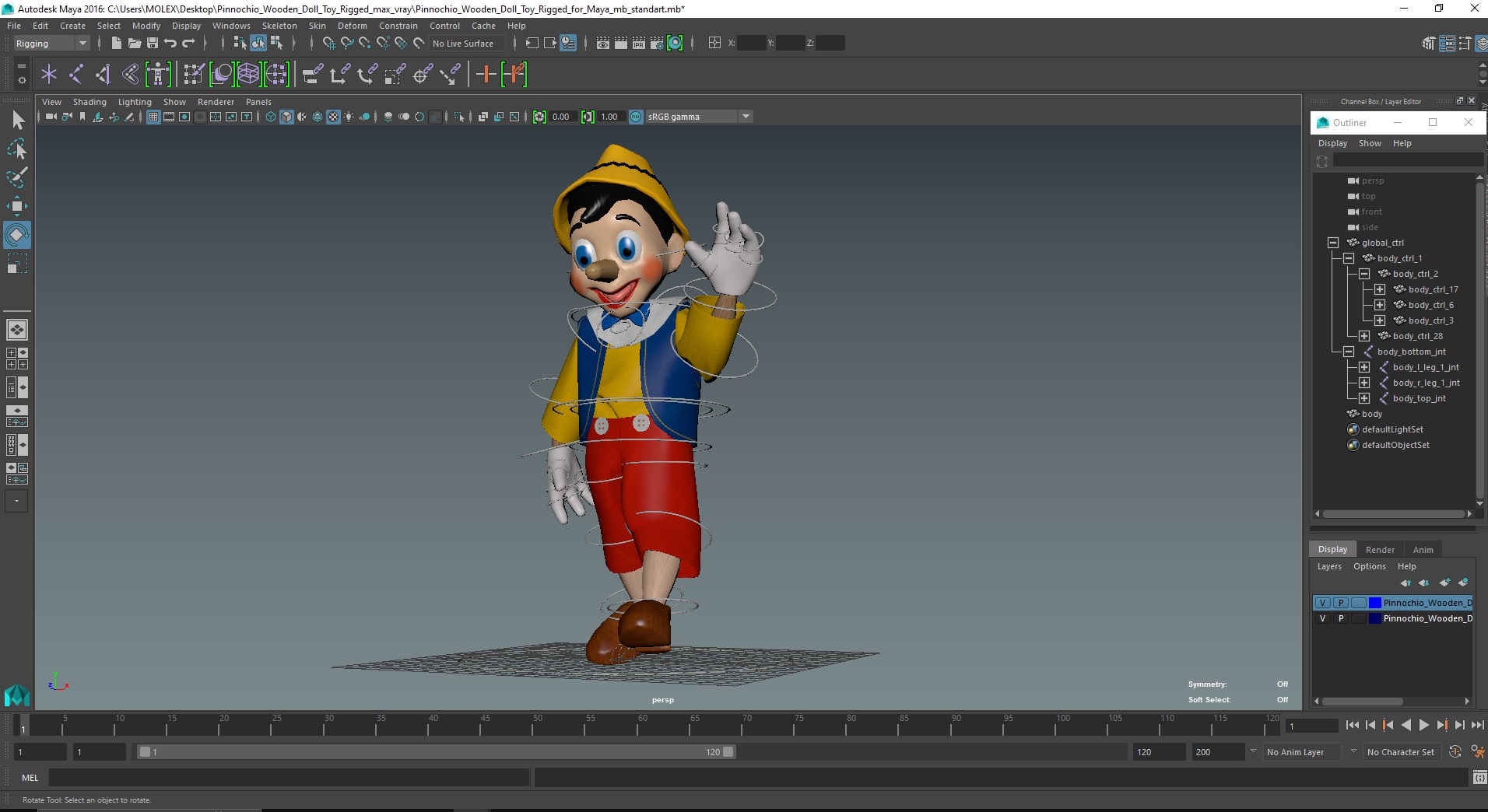
Task: Toggle textured display in the viewport toolbar
Action: [333, 117]
